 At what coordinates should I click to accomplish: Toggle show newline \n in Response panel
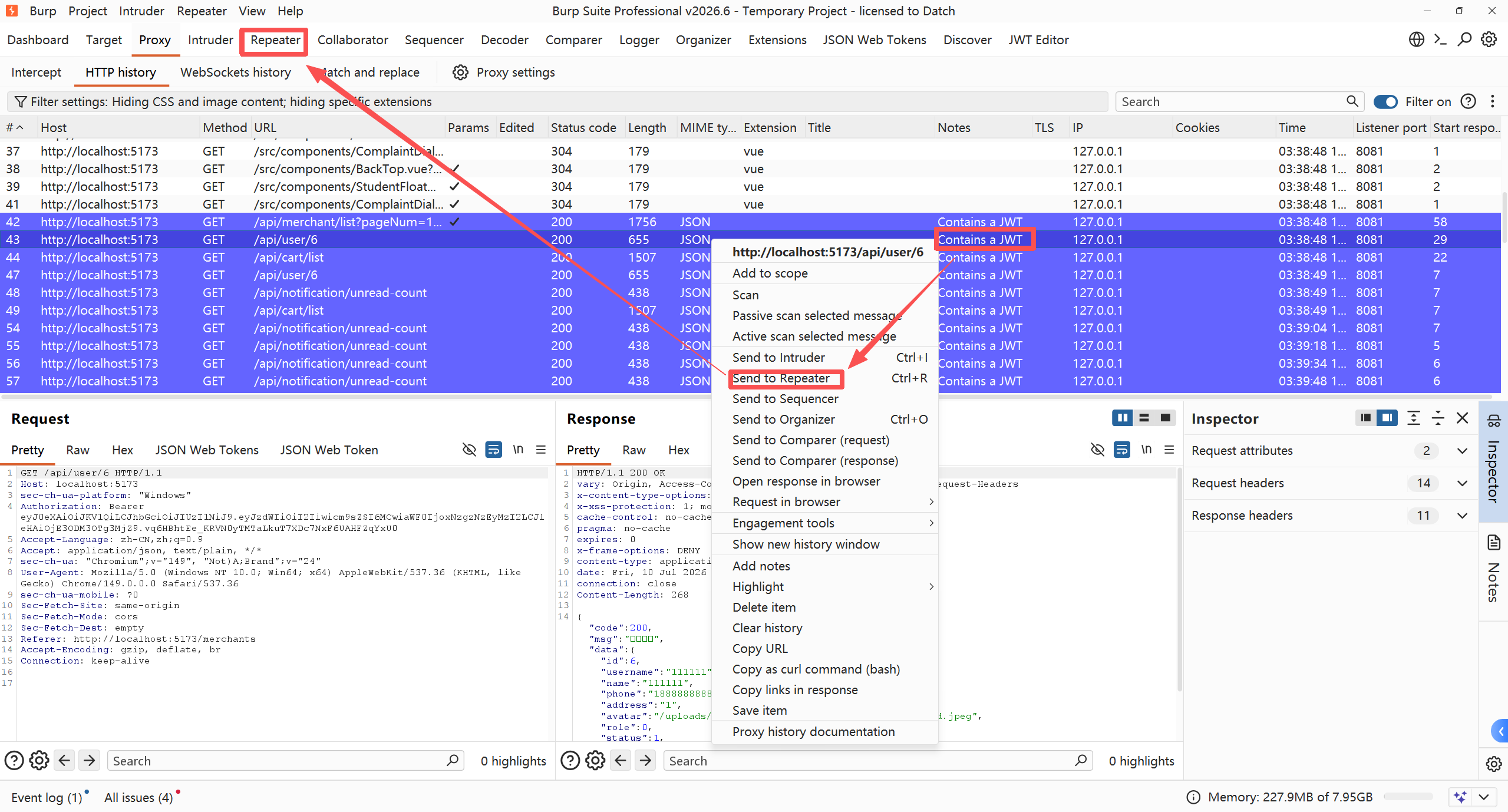click(x=1146, y=450)
